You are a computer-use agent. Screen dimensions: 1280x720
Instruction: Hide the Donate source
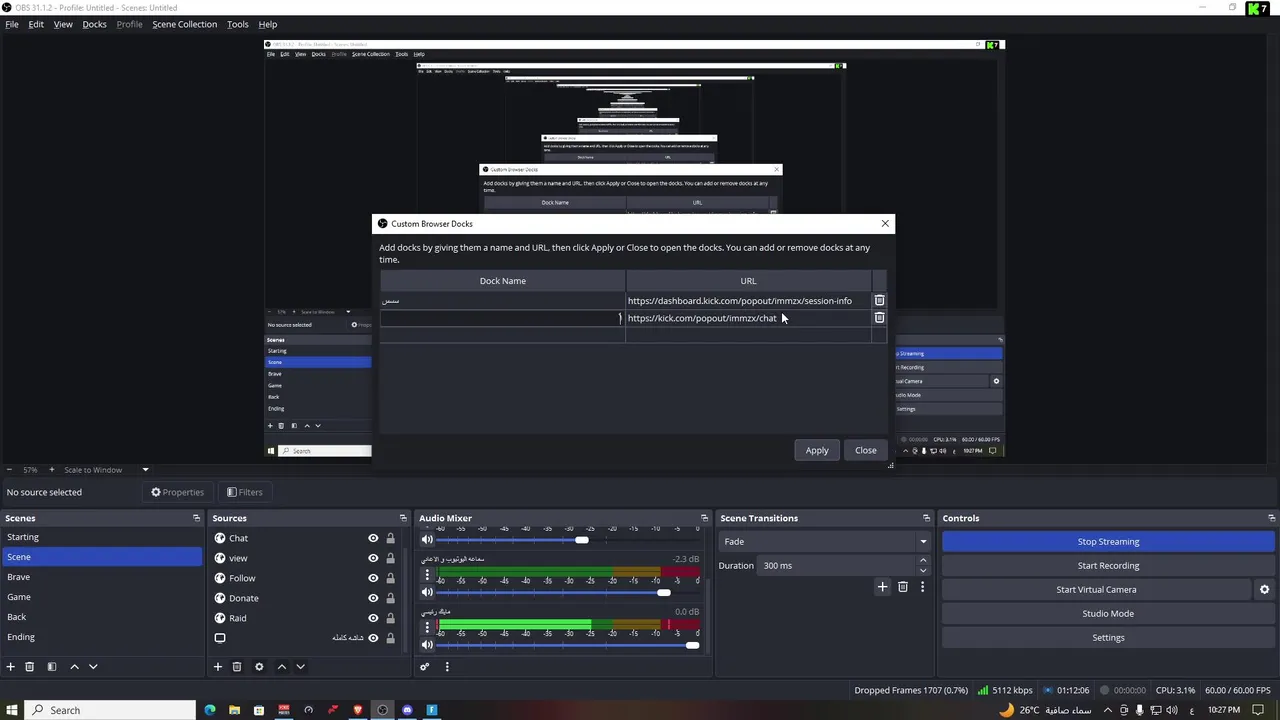(373, 598)
